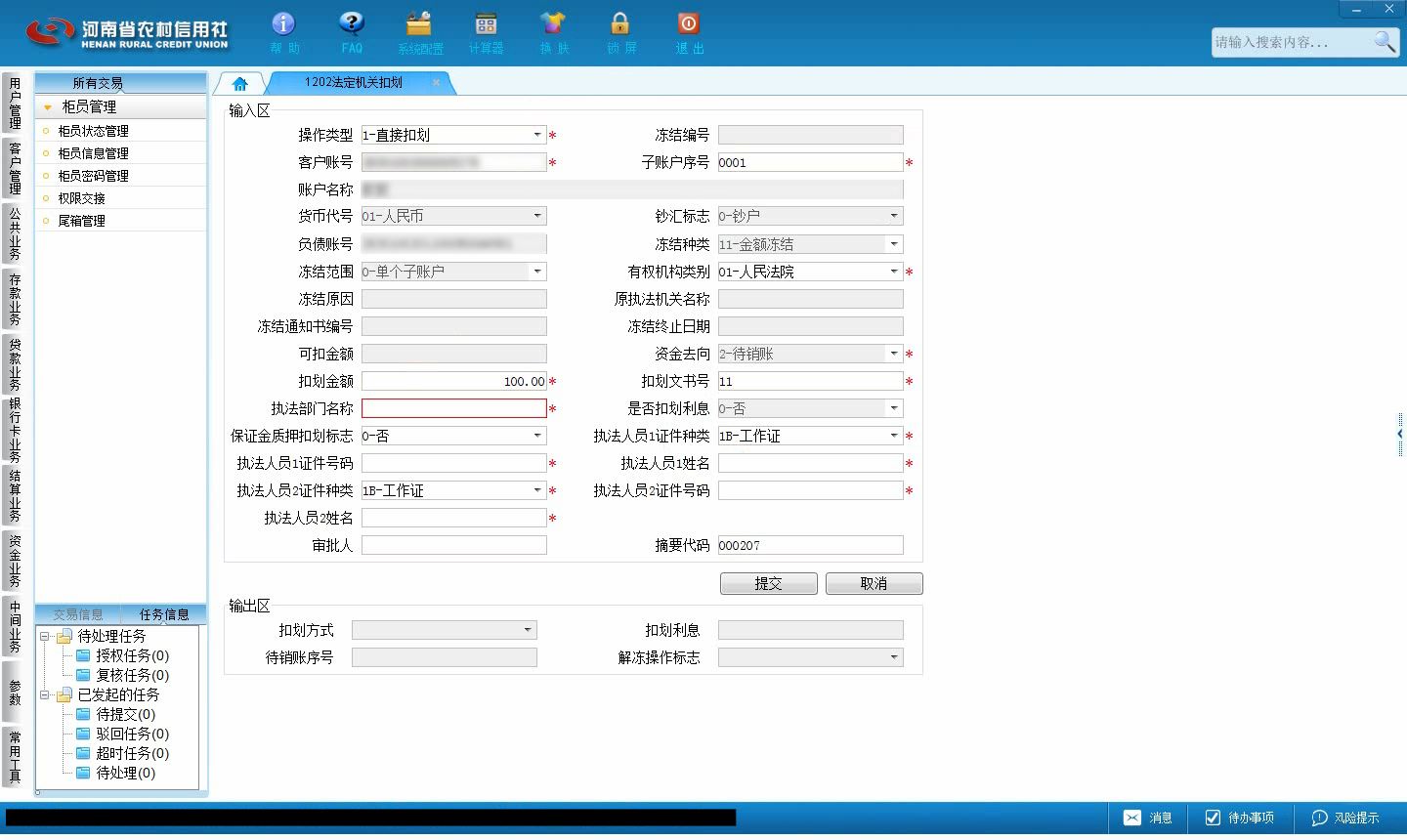Click the 取消 cancel button
1407x840 pixels.
pyautogui.click(x=874, y=583)
